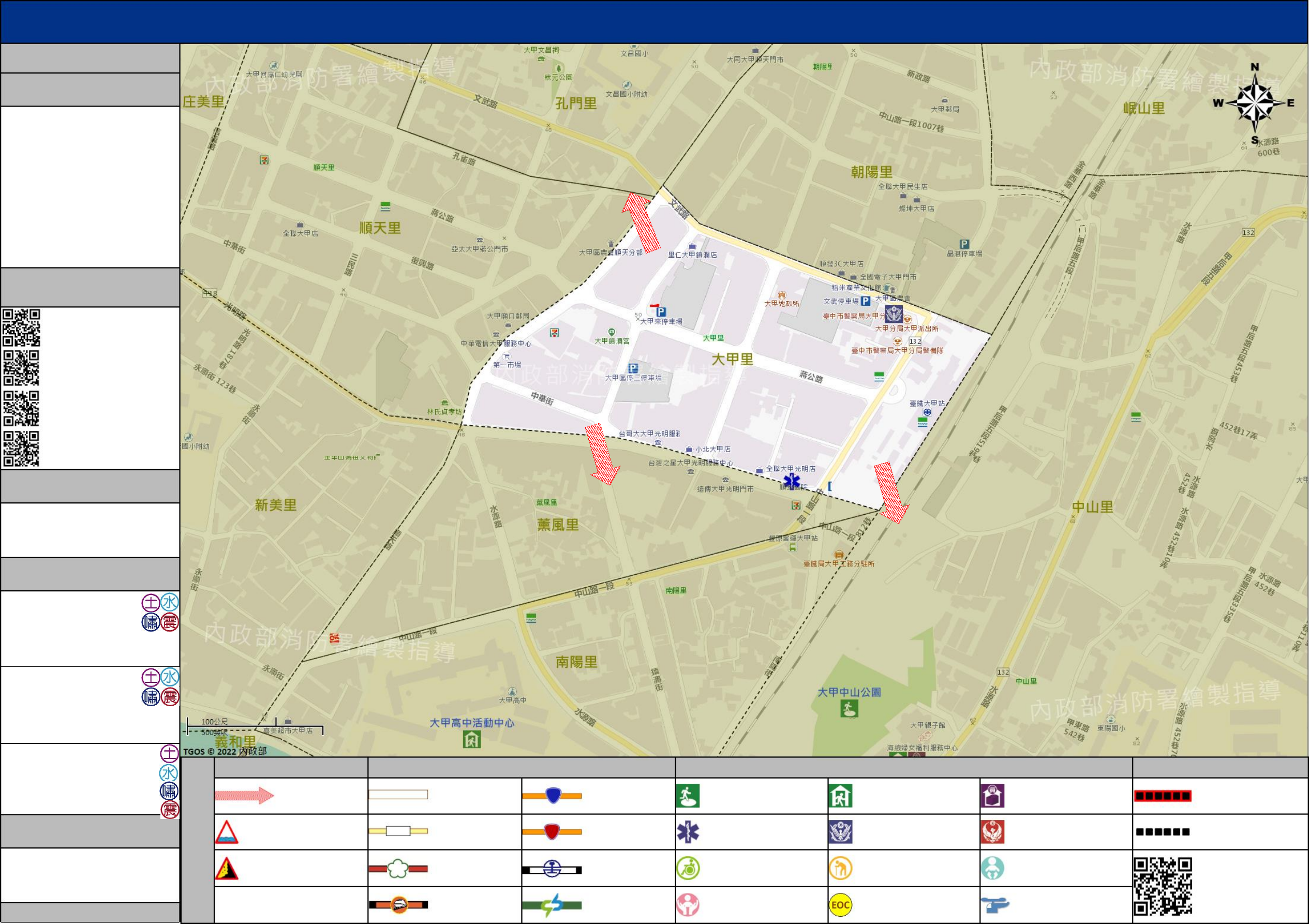Click the 大甲里 district label
The width and height of the screenshot is (1309, 924).
(x=733, y=359)
